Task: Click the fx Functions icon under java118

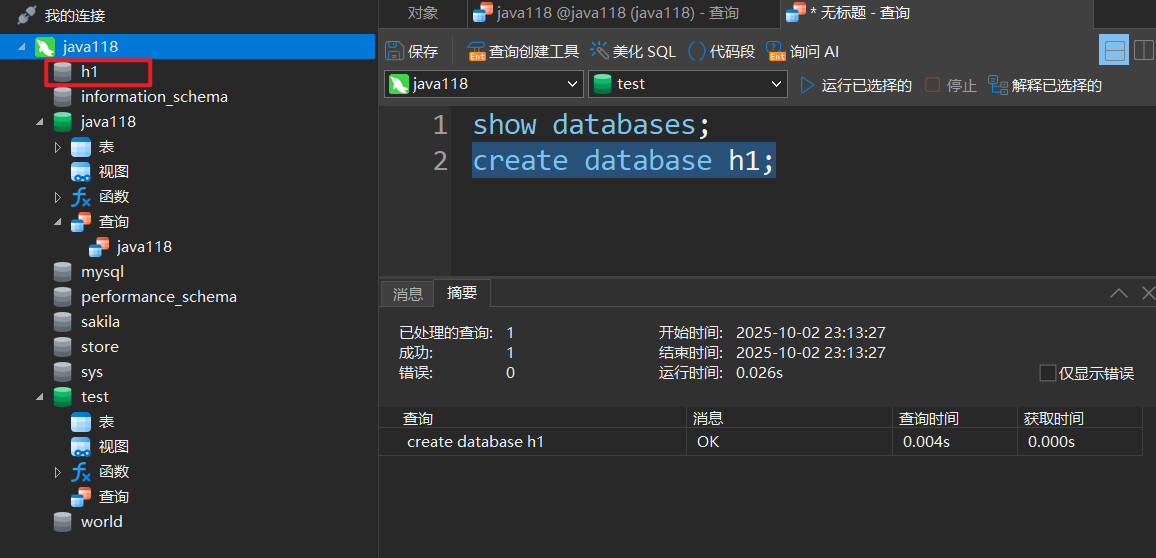Action: point(80,197)
